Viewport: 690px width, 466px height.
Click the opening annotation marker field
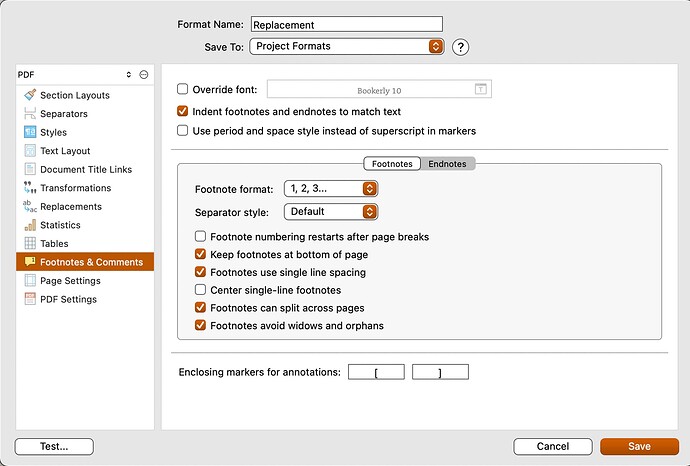tap(376, 372)
